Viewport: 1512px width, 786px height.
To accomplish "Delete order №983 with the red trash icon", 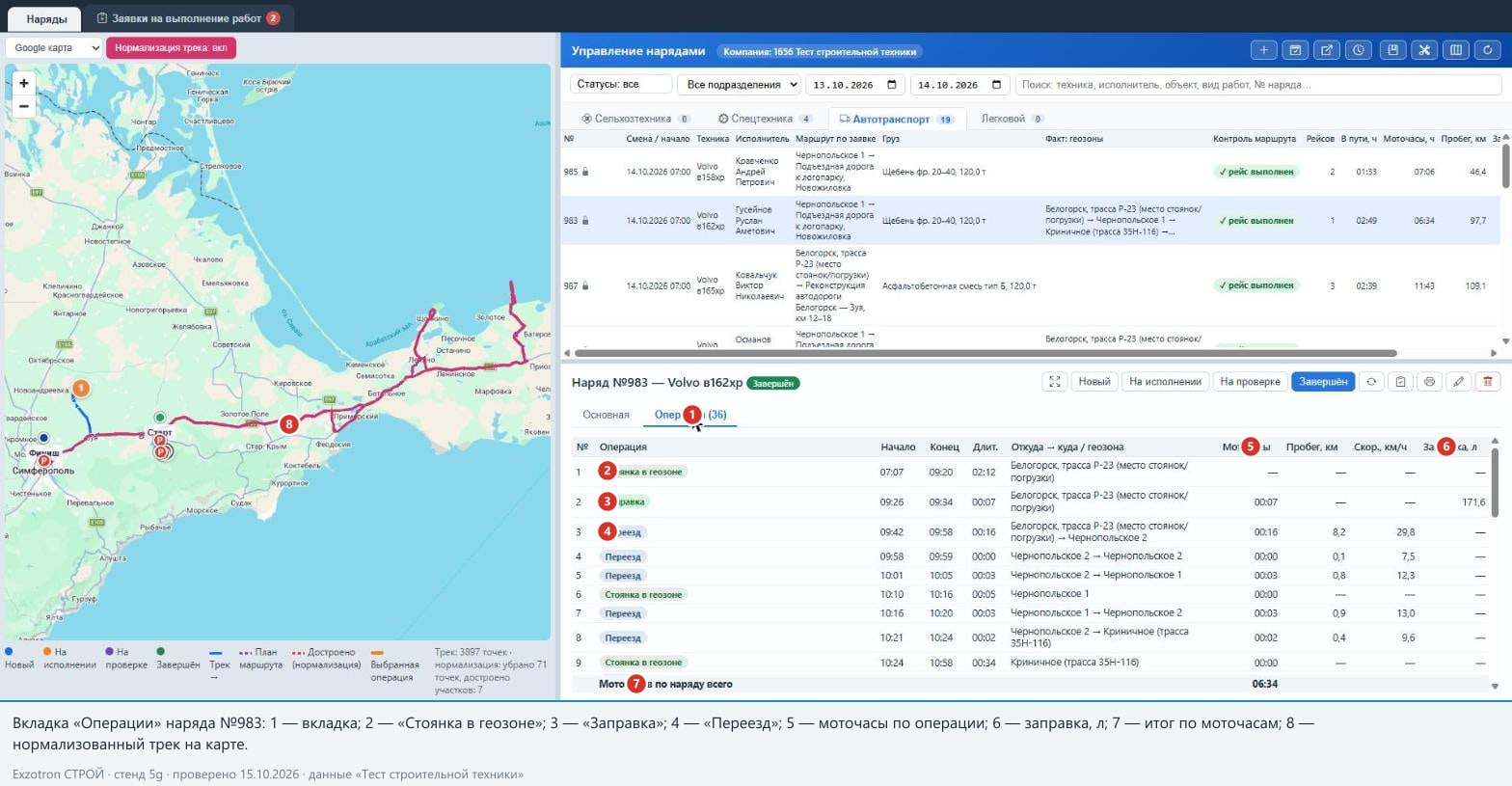I will 1488,382.
